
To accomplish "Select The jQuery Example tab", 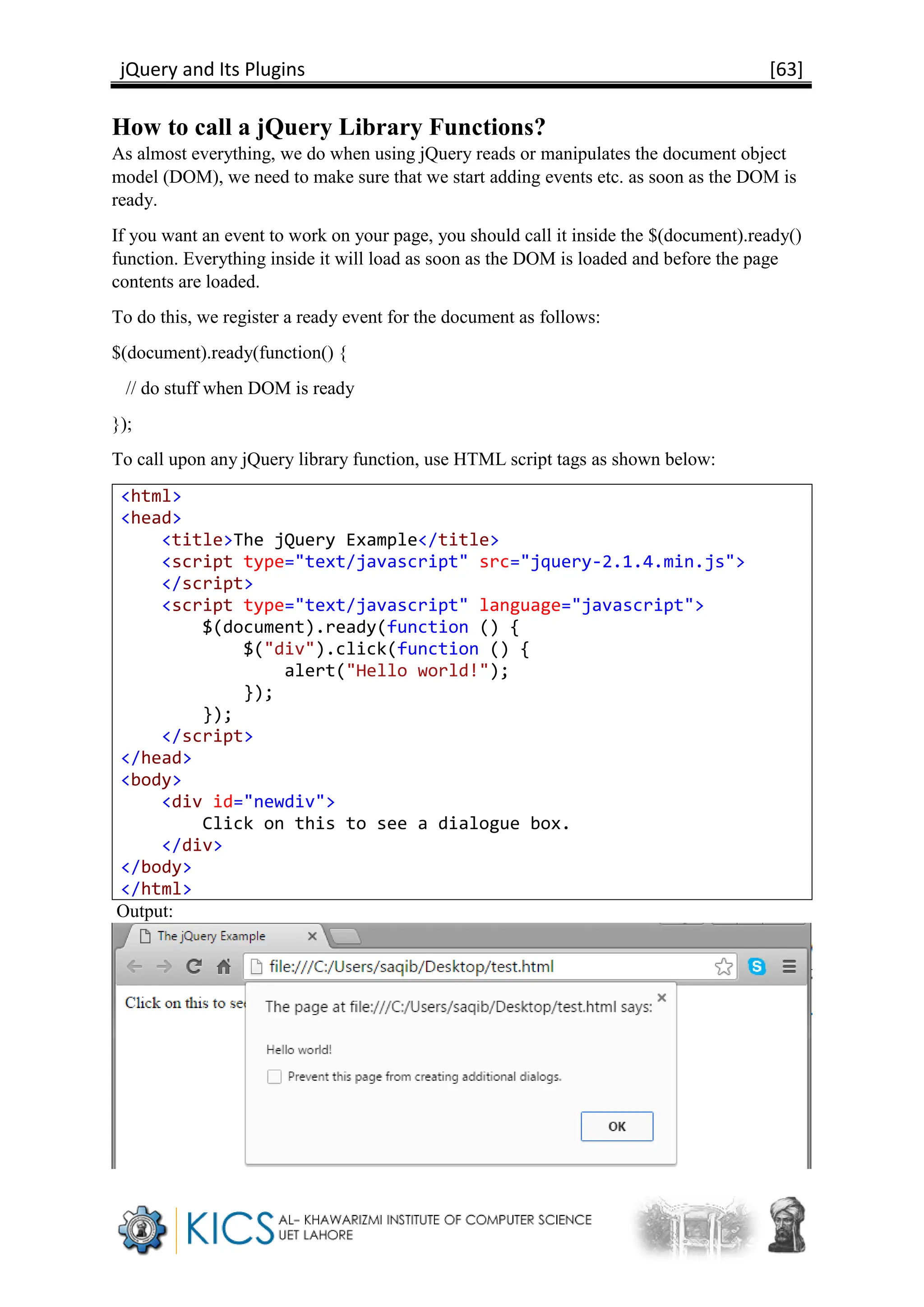I will pos(211,936).
